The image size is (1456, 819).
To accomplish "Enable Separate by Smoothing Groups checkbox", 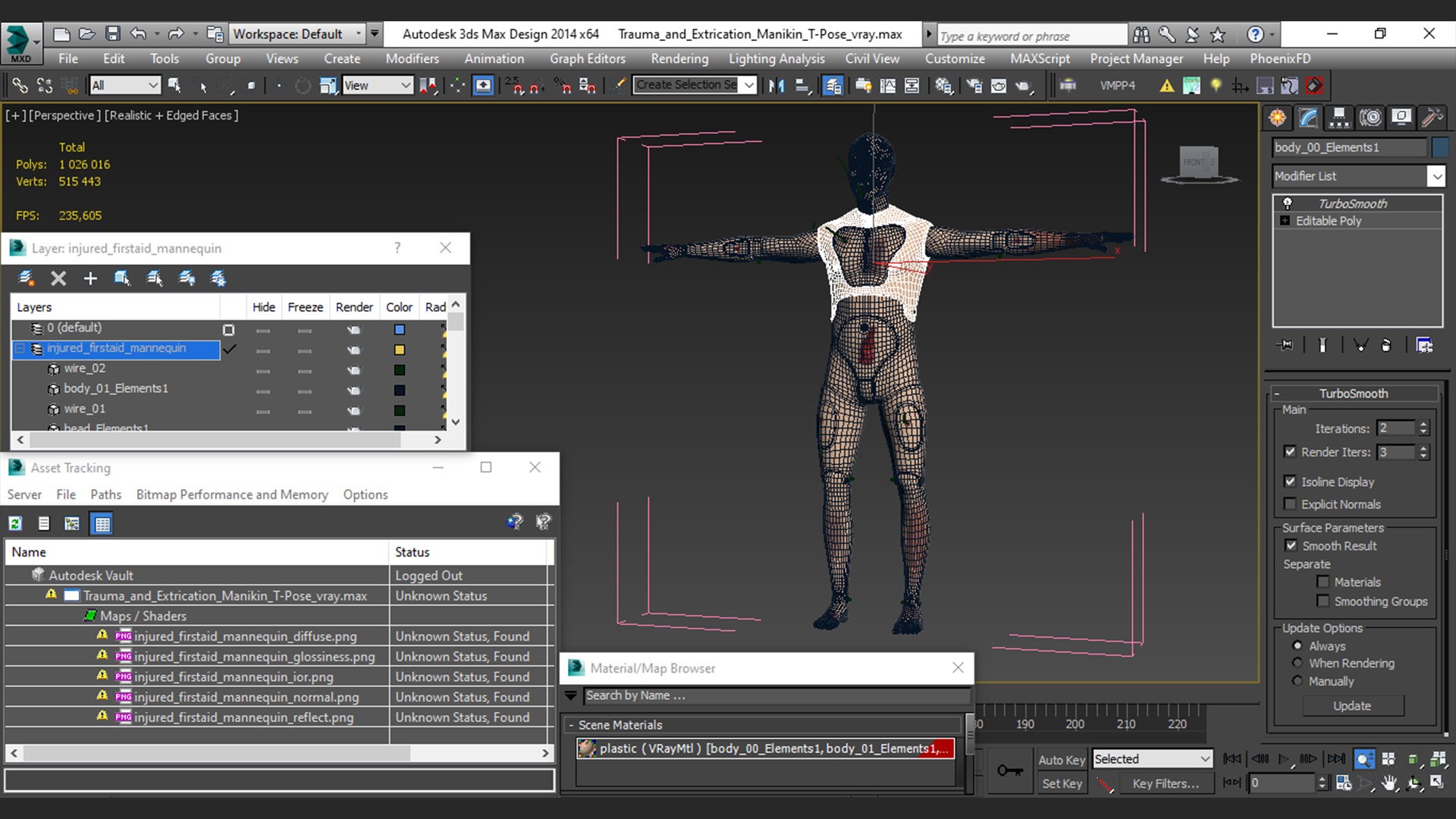I will tap(1323, 601).
